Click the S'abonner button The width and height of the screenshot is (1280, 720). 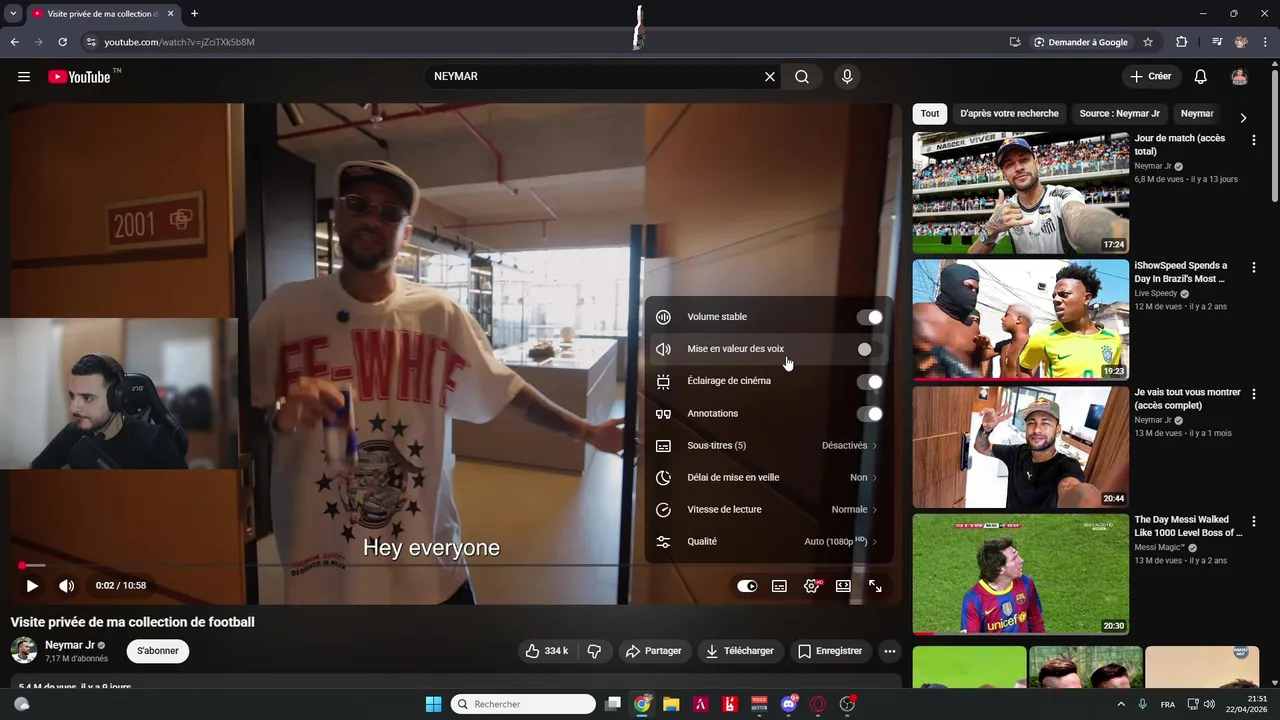158,651
